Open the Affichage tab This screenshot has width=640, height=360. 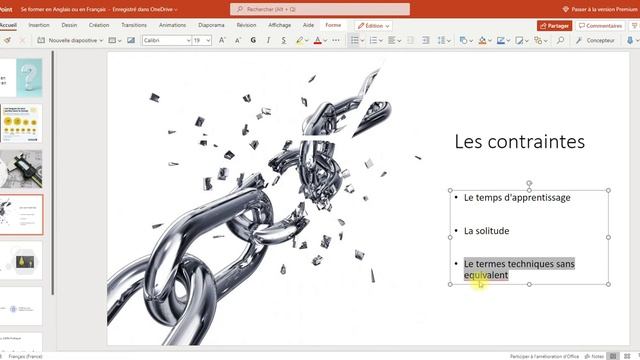coord(280,25)
